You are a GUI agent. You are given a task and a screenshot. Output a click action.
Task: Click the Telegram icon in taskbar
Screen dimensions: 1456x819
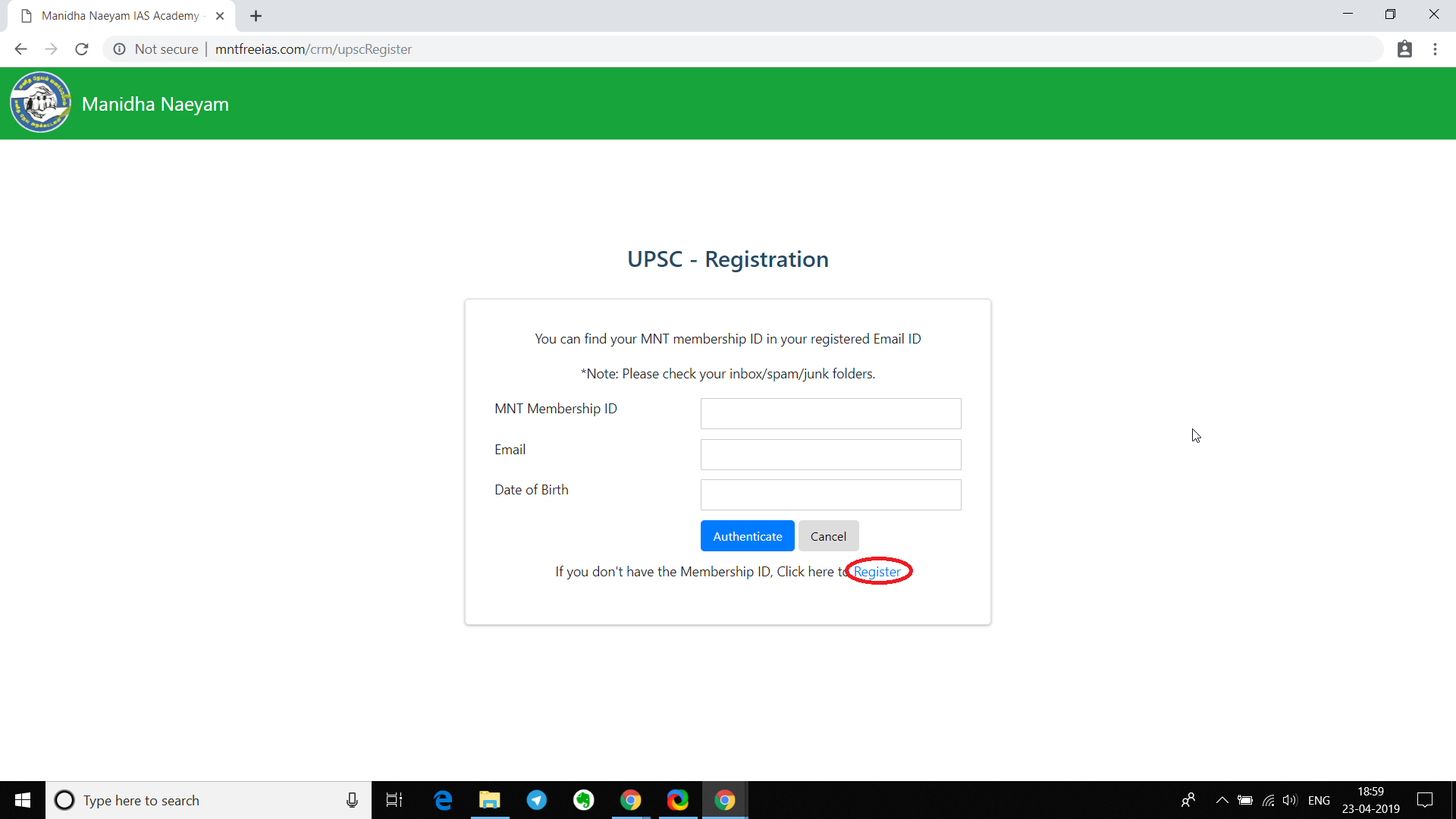pyautogui.click(x=536, y=800)
